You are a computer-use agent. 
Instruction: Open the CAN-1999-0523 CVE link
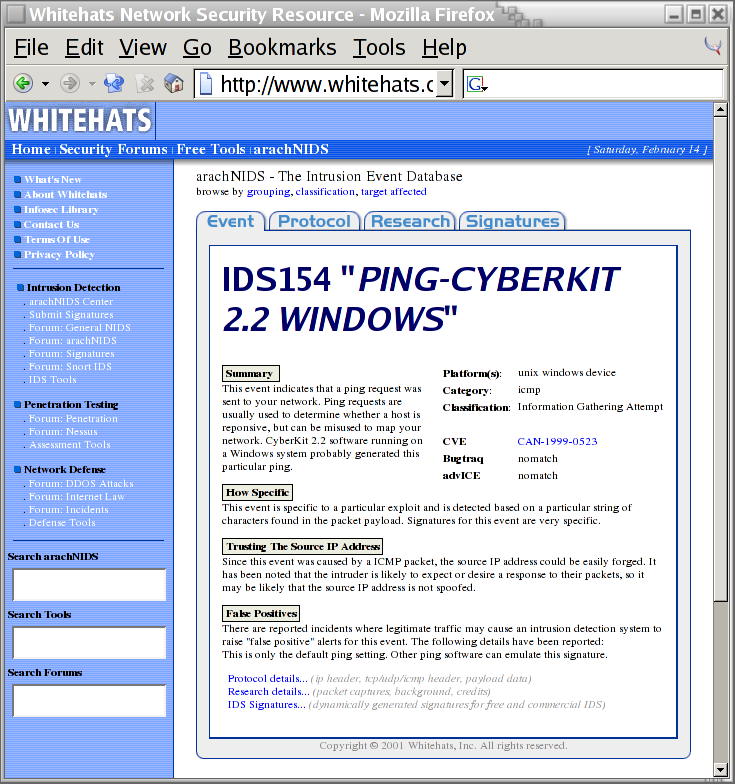pos(555,441)
